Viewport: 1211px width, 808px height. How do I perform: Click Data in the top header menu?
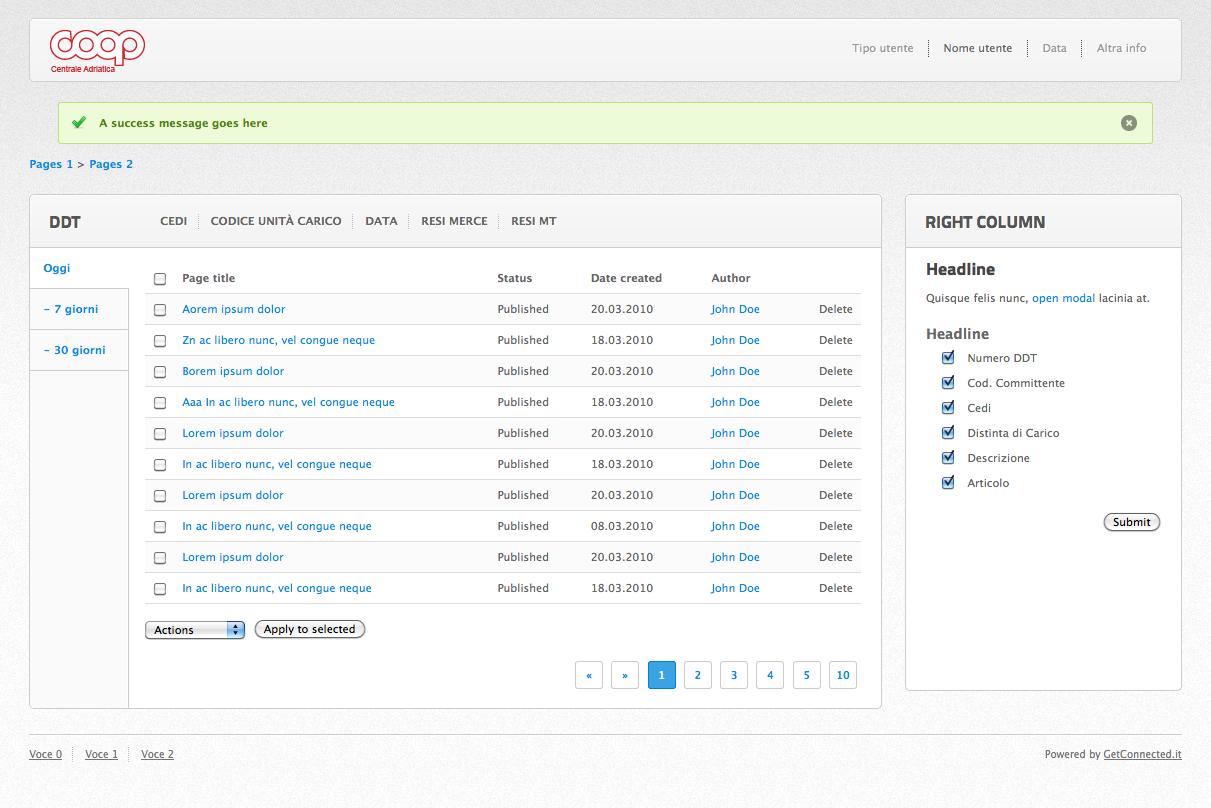click(x=1054, y=48)
